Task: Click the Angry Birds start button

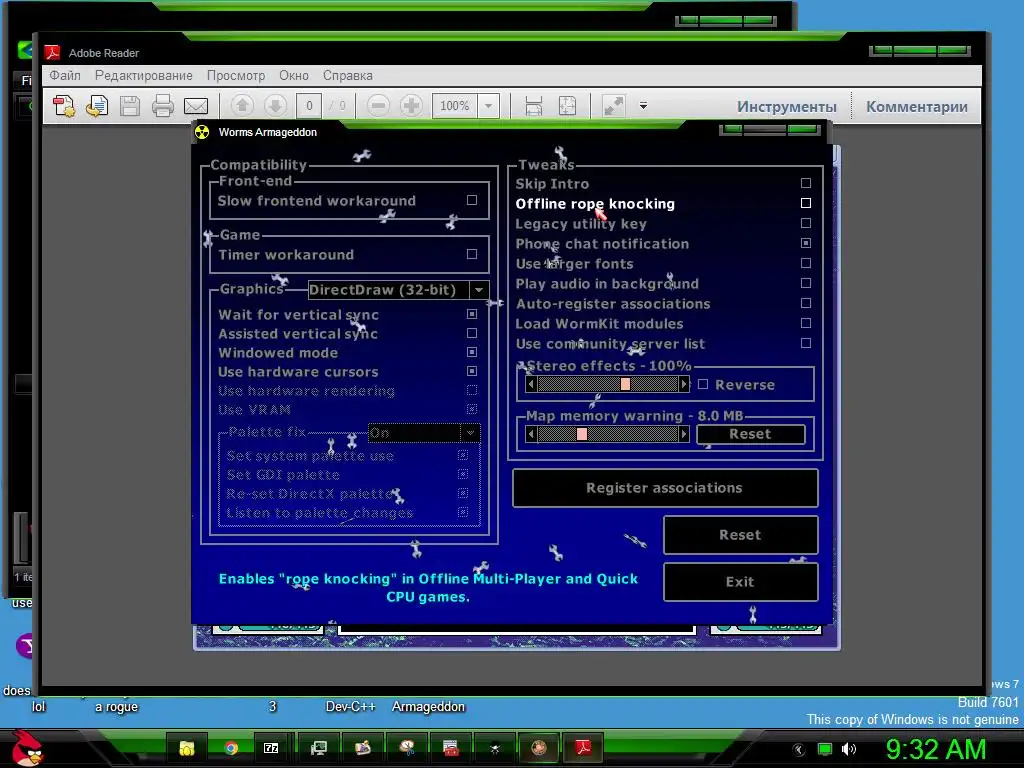Action: pos(27,748)
